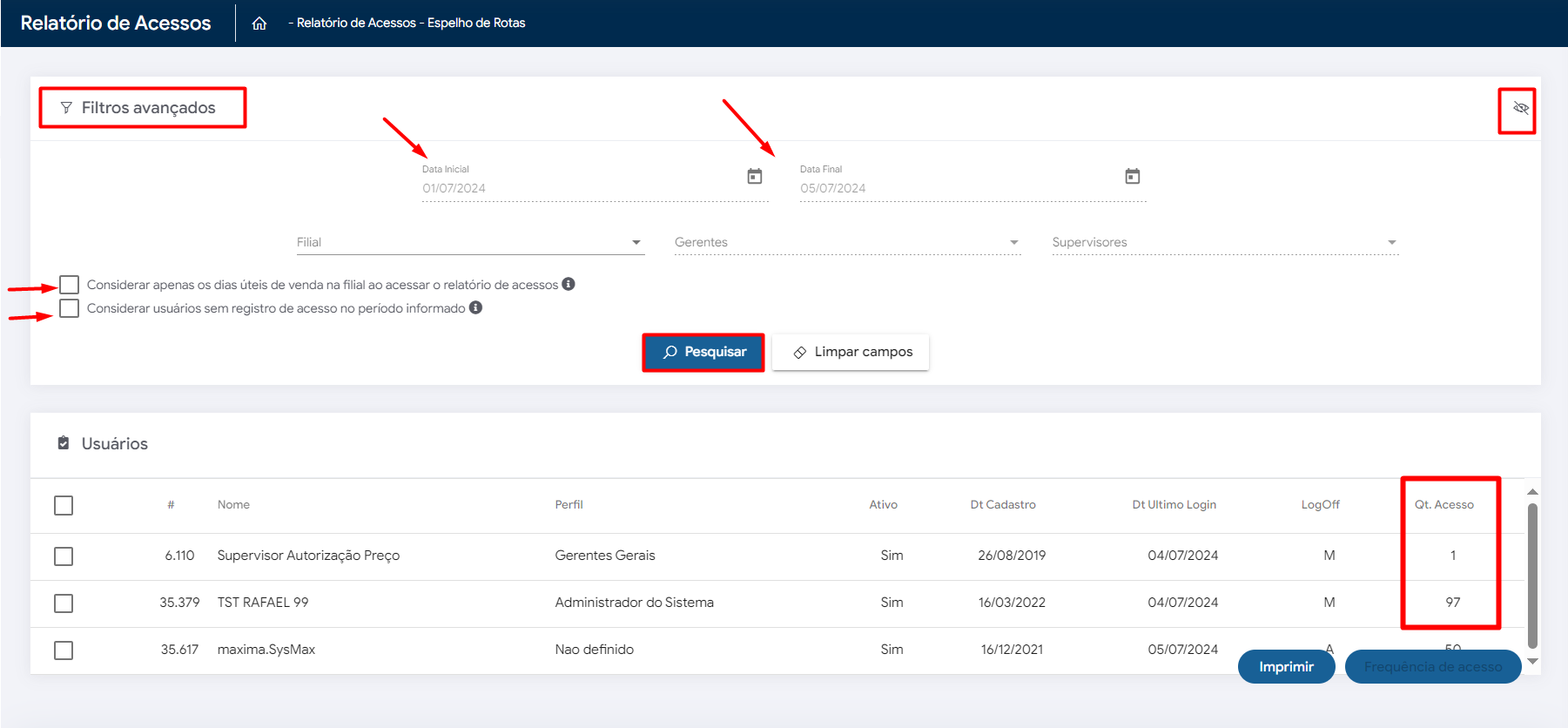Tick checkbox for Supervisor Autorização Preço row
1568x728 pixels.
[64, 556]
